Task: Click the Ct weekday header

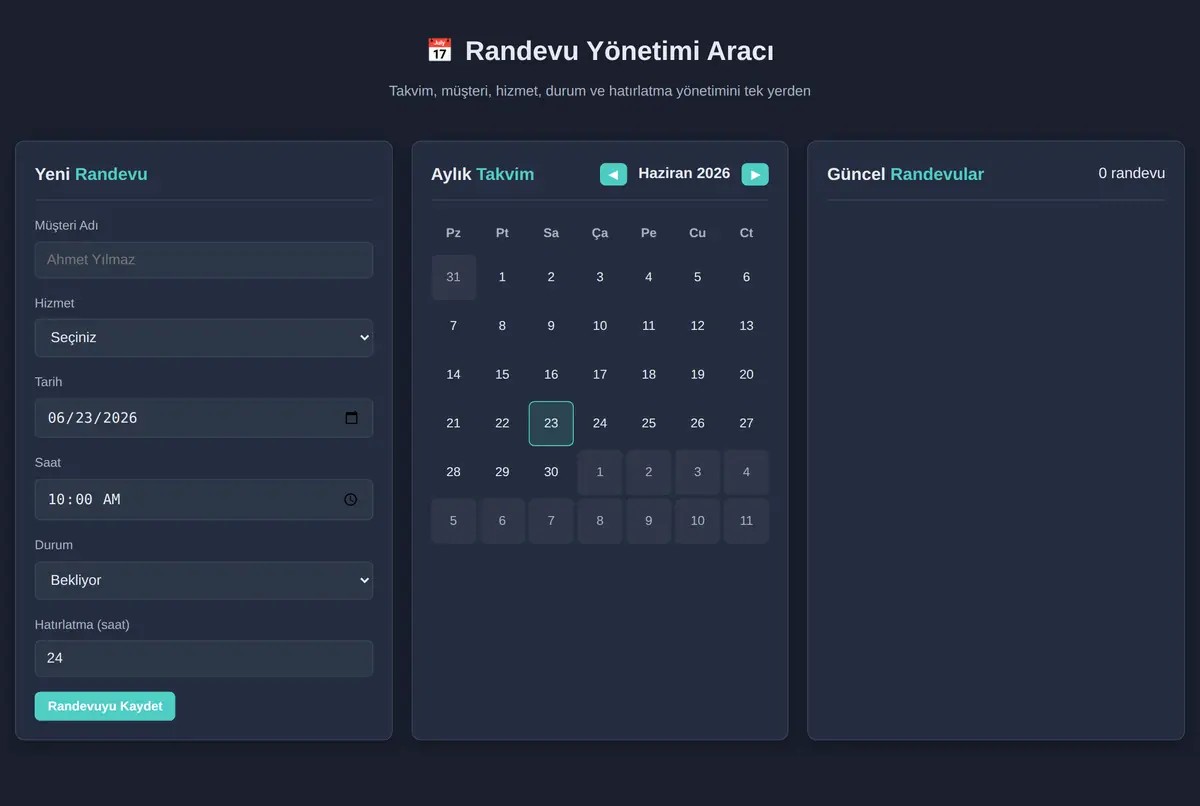Action: (x=746, y=233)
